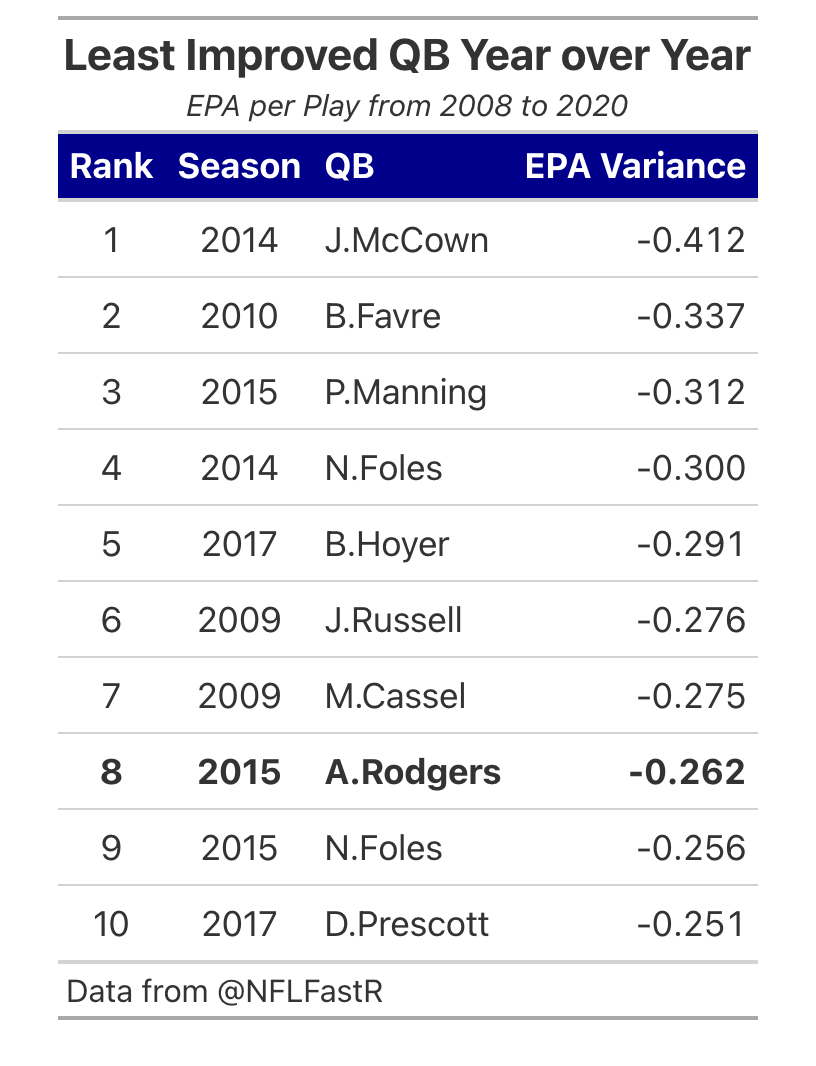Select the bolded A.Rodgers name
Screen dimensions: 816x1066
click(x=413, y=772)
